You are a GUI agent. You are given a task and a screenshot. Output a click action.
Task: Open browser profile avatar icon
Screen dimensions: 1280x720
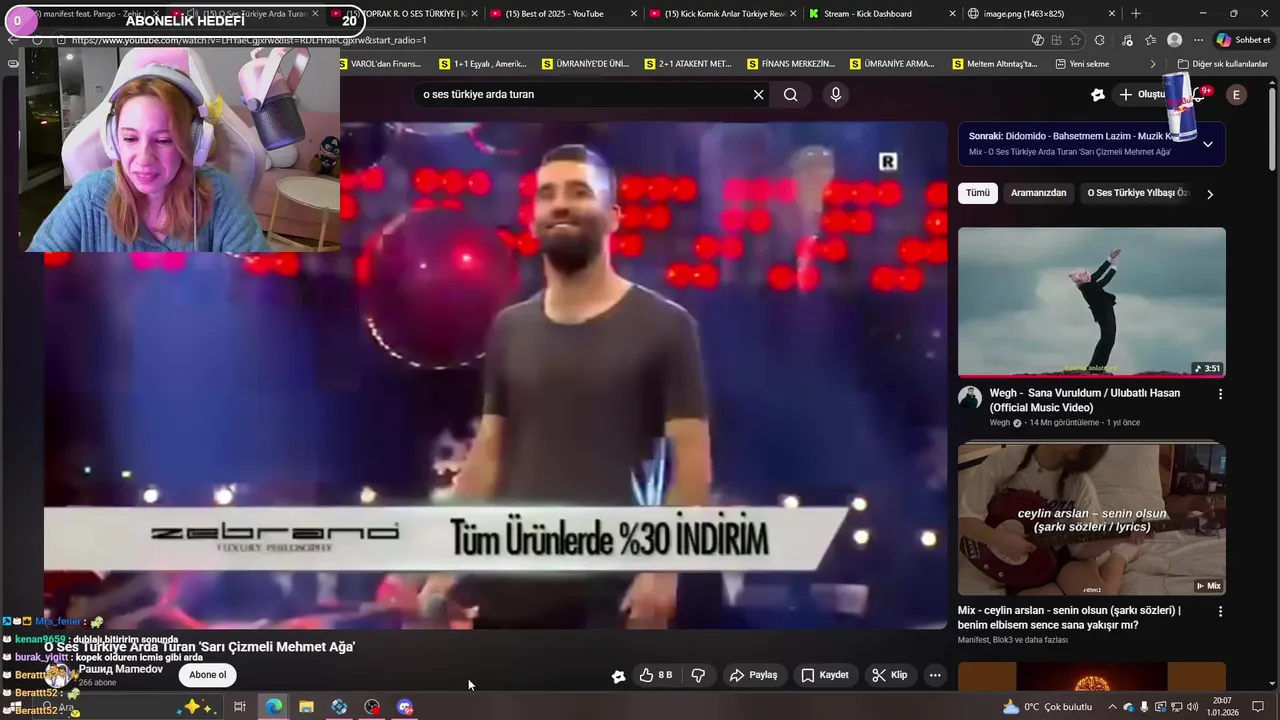(1174, 40)
